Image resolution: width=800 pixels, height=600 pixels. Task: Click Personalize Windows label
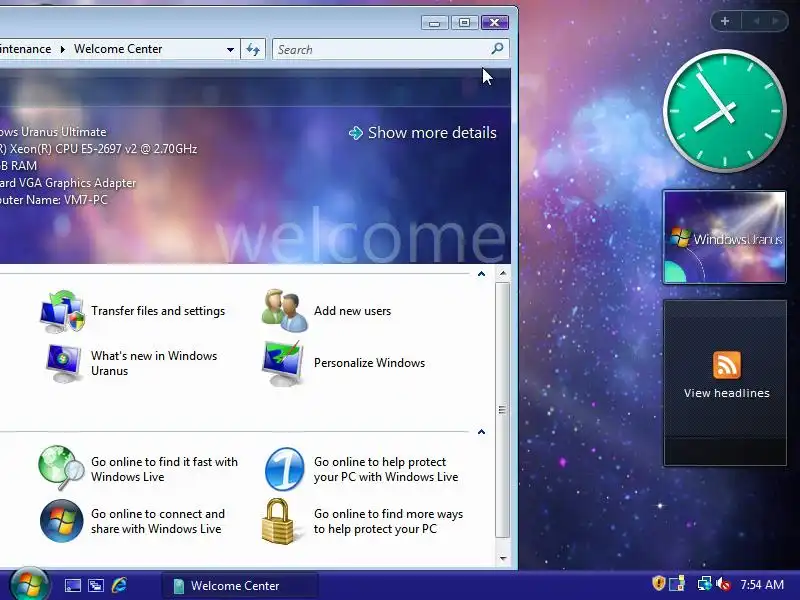[x=369, y=363]
